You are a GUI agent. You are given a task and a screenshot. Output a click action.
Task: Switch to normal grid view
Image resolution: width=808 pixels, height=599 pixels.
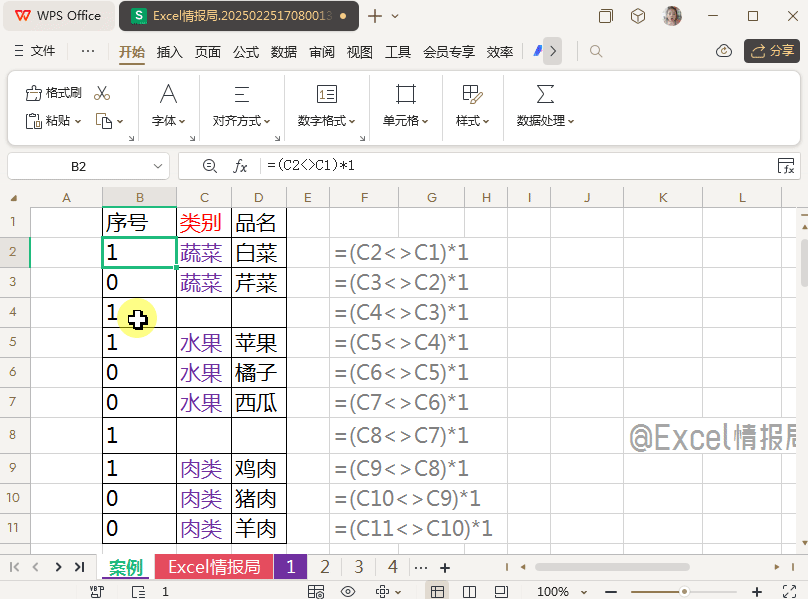click(x=438, y=592)
